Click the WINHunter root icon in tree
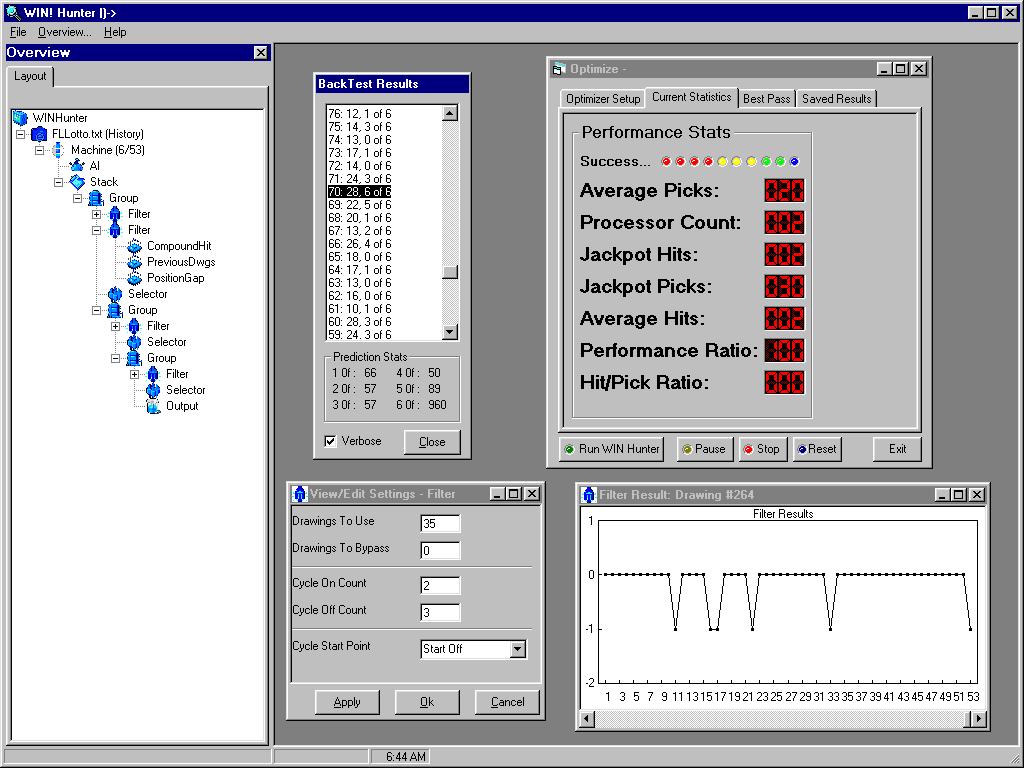Image resolution: width=1024 pixels, height=768 pixels. [20, 118]
